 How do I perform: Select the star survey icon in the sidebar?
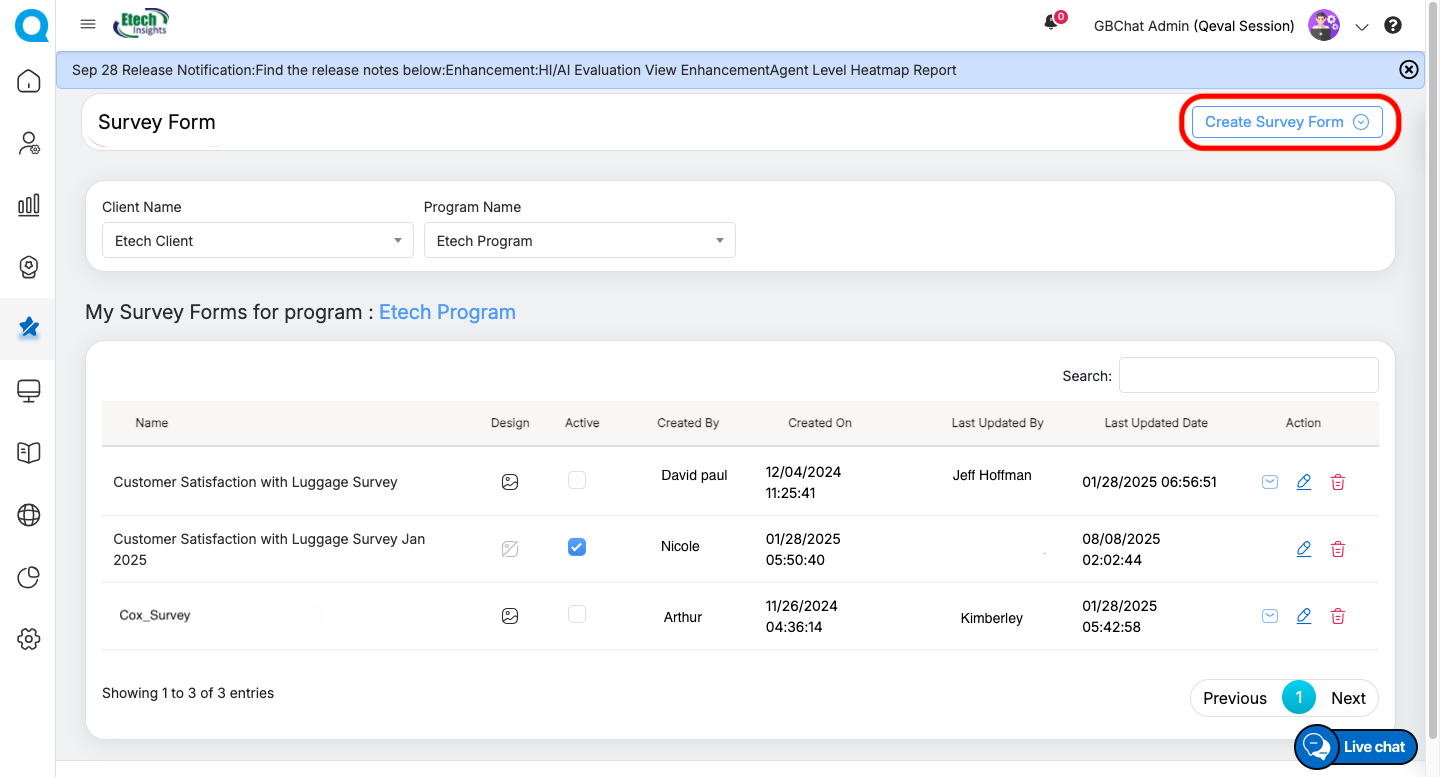pyautogui.click(x=28, y=327)
